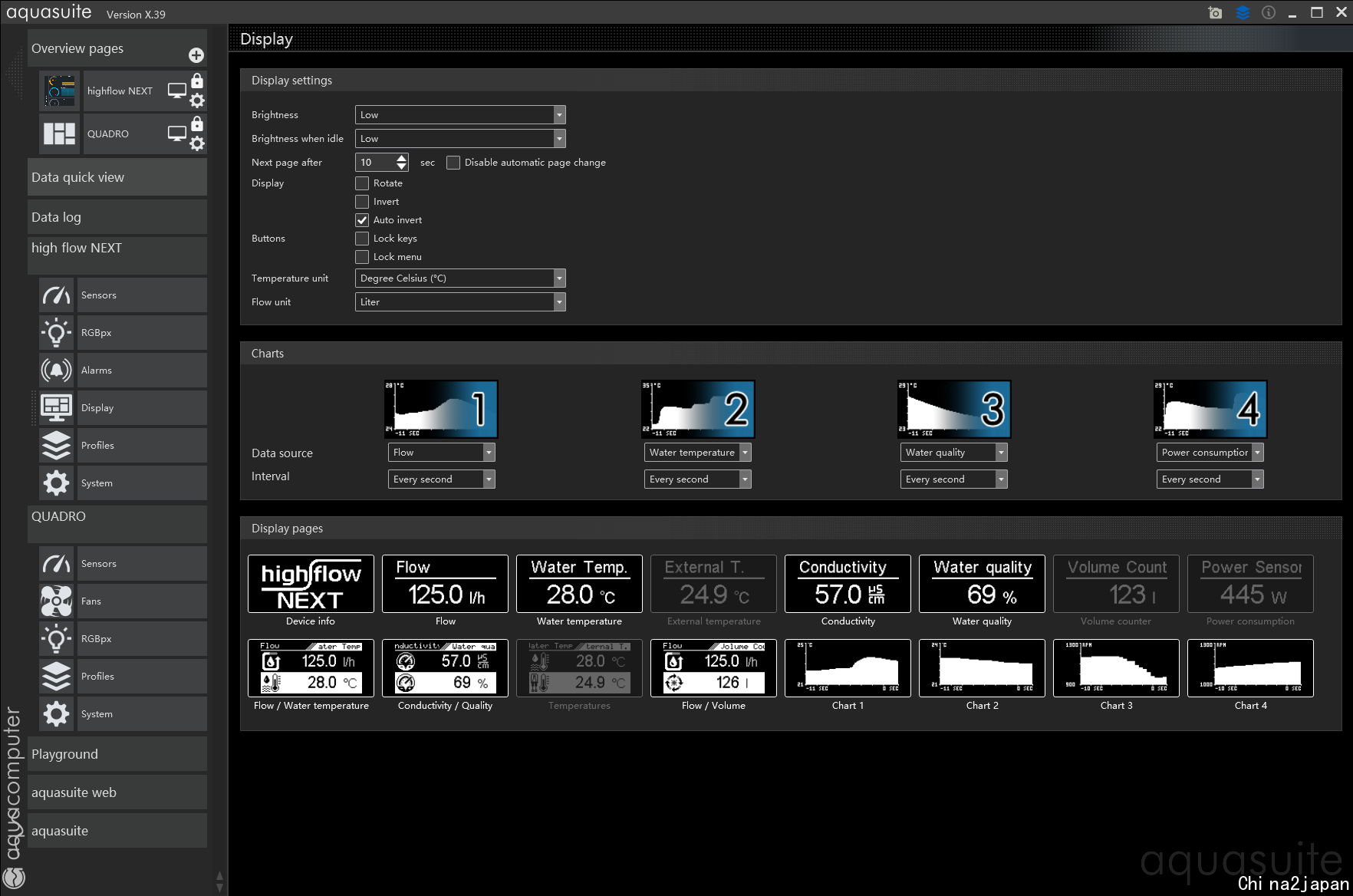The height and width of the screenshot is (896, 1353).
Task: Open System settings under high flow NEXT
Action: (123, 483)
